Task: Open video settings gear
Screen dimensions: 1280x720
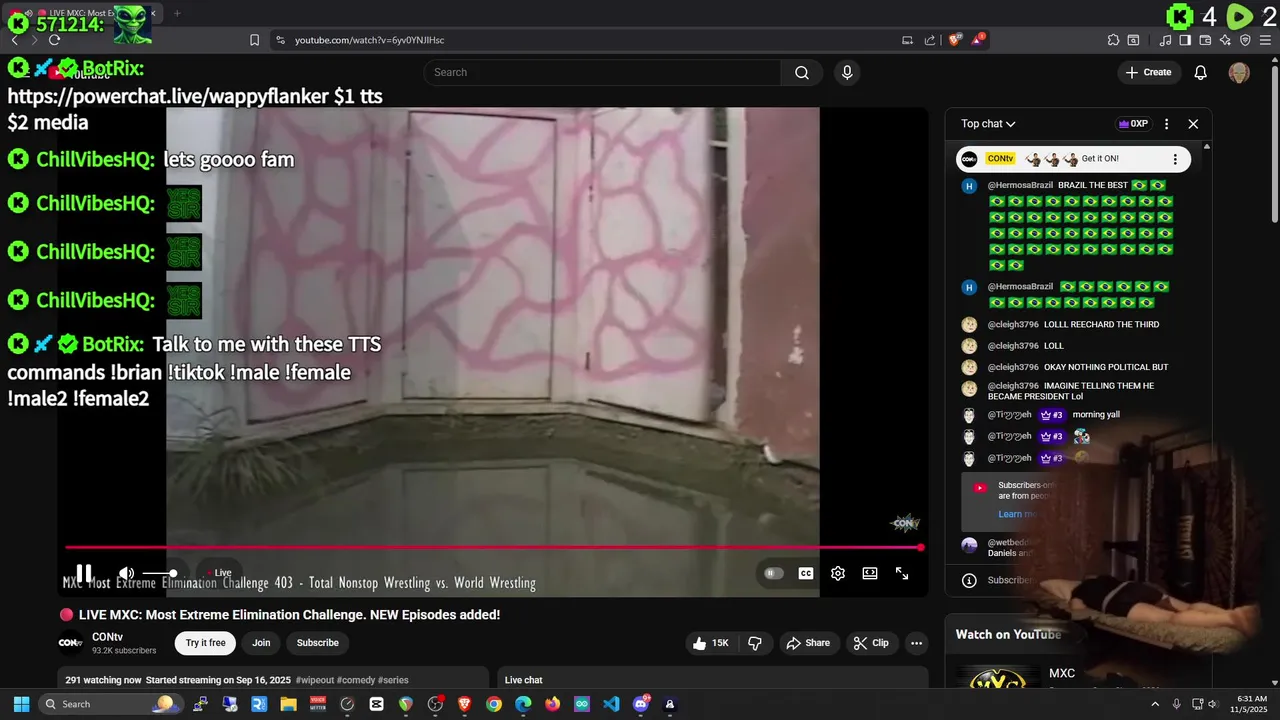Action: point(838,573)
